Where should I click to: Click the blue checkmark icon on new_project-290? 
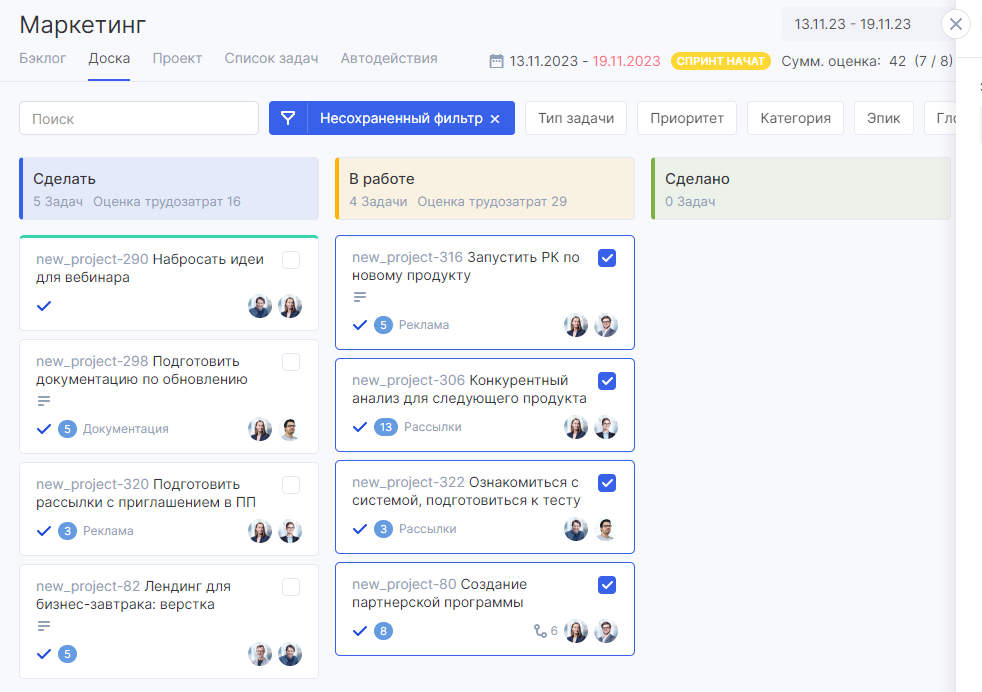(44, 306)
